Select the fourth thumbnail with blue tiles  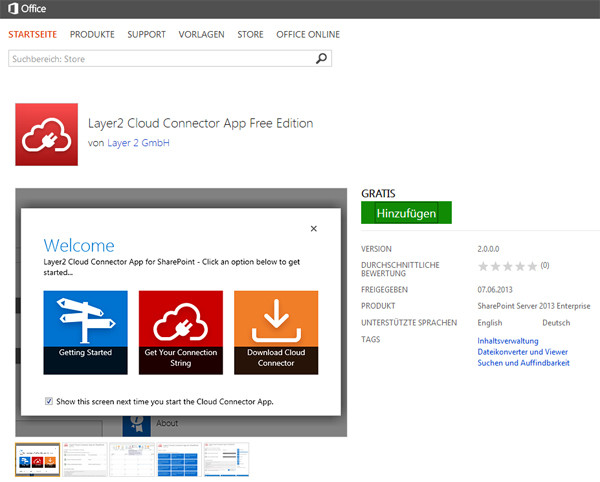(179, 459)
